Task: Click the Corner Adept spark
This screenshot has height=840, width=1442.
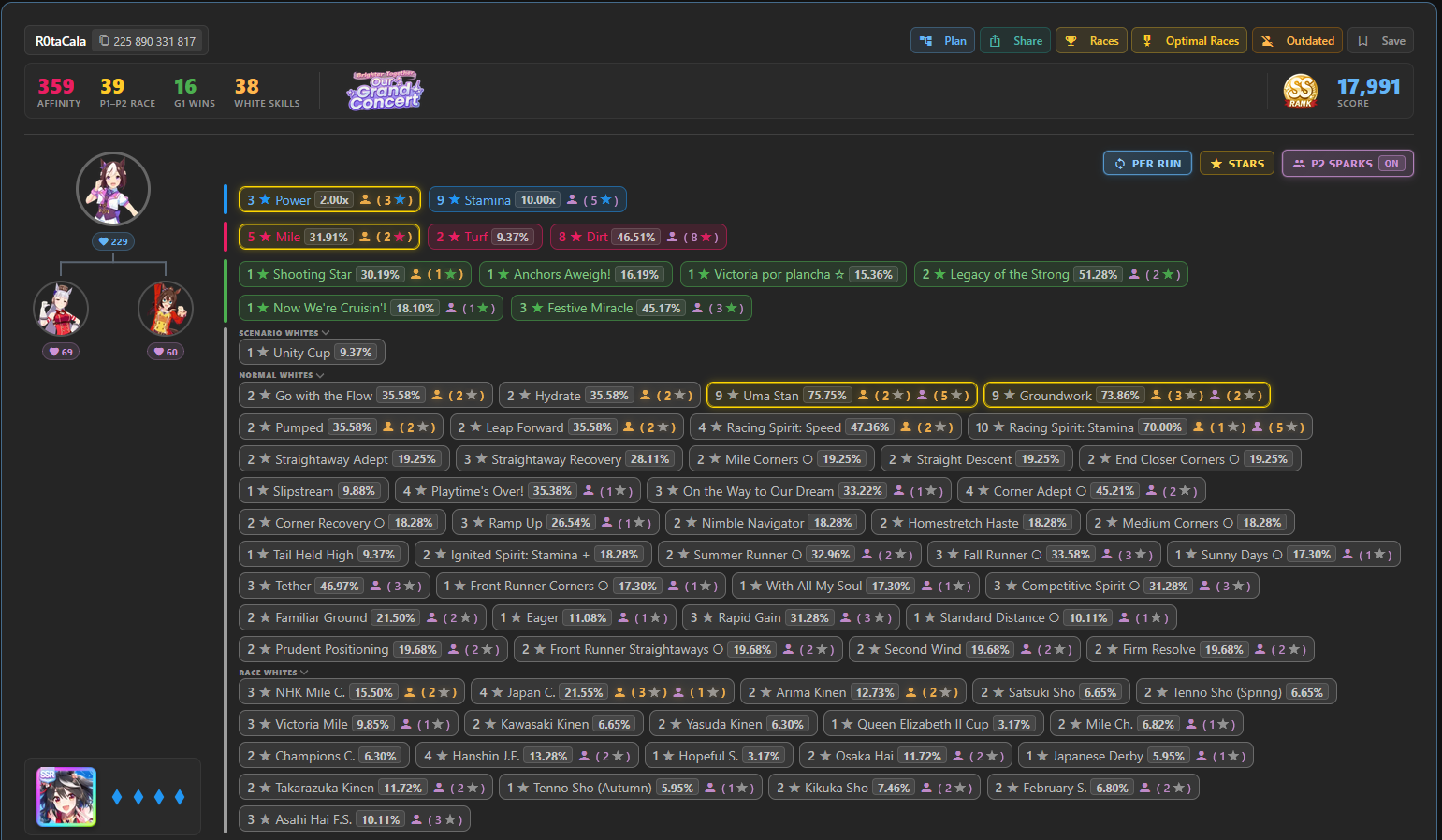Action: point(1081,491)
